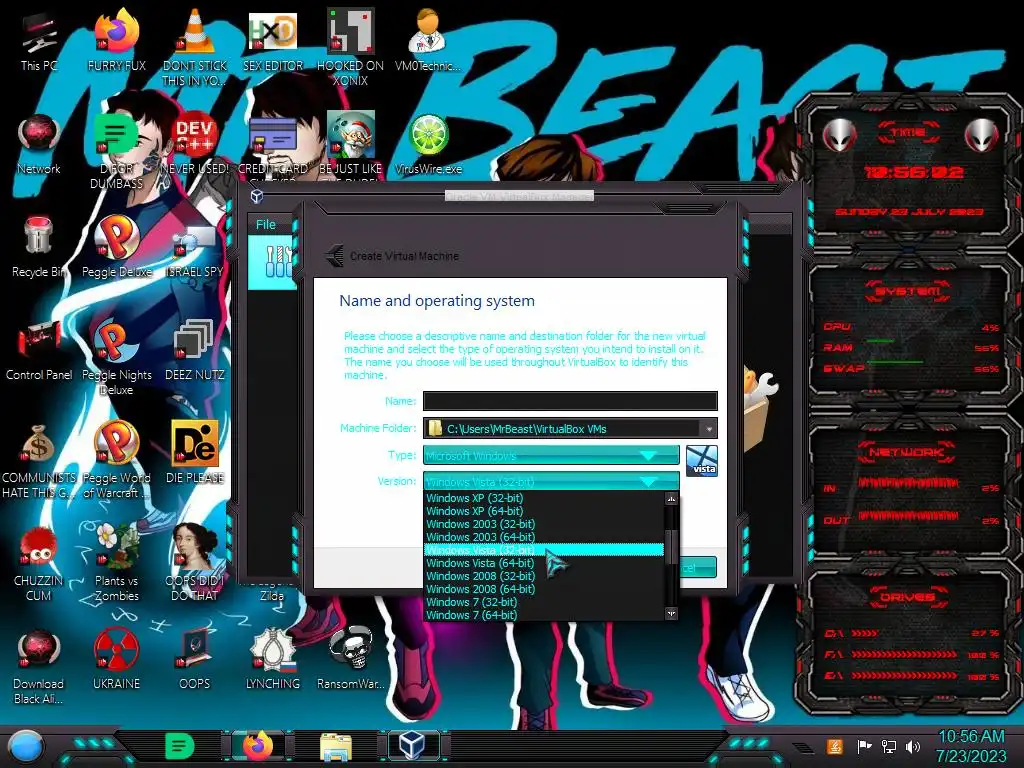This screenshot has width=1024, height=768.
Task: Choose Windows 2003 (64-bit) version
Action: (x=543, y=537)
